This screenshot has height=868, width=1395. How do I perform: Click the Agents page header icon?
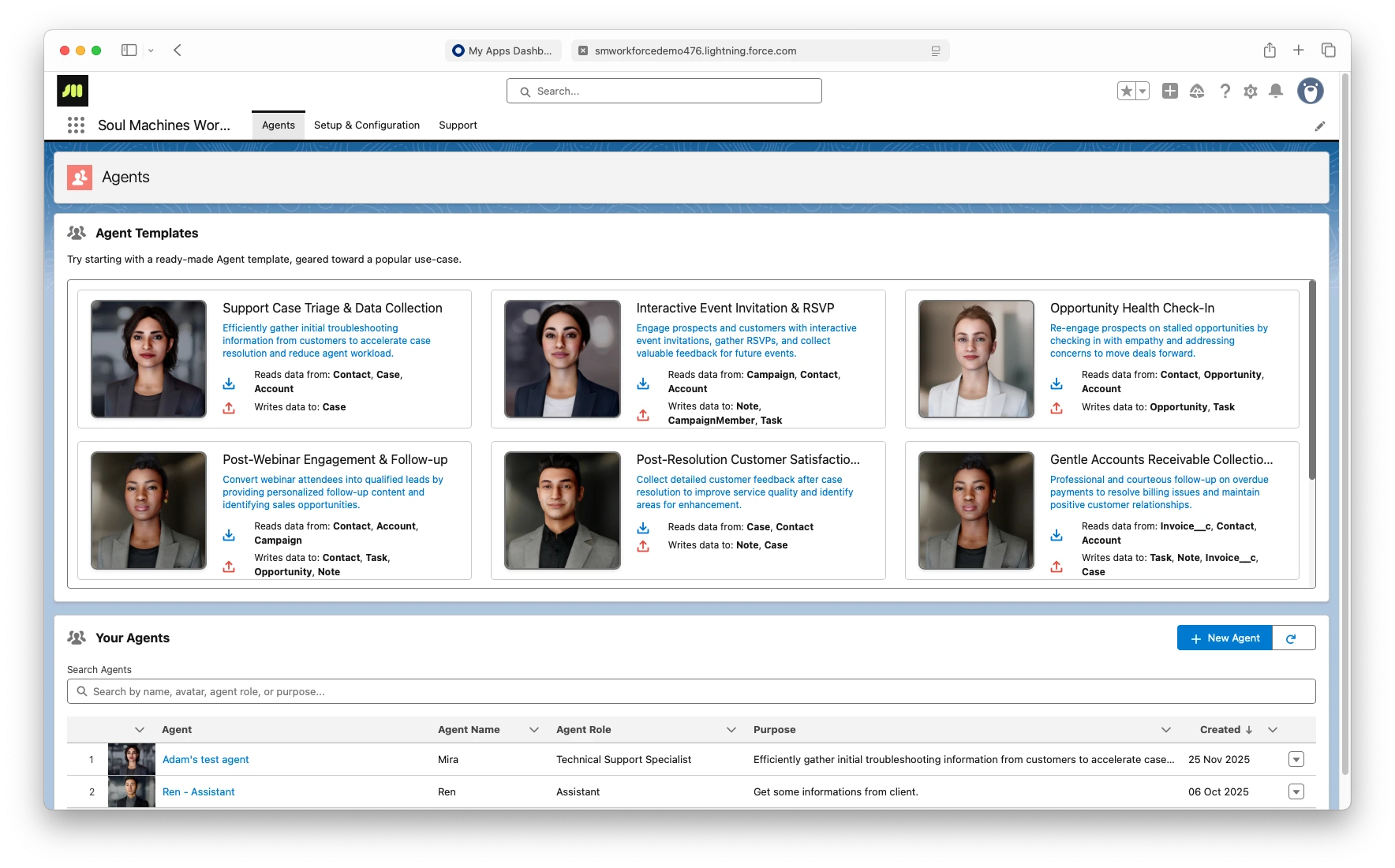[80, 178]
